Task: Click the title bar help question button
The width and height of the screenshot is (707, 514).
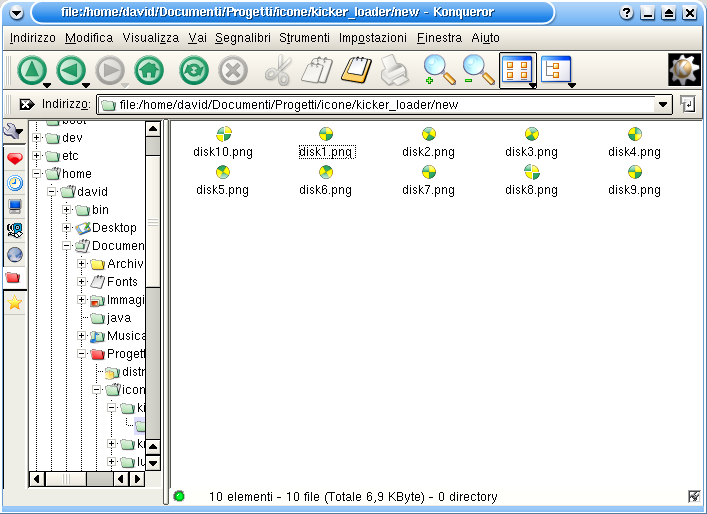Action: pyautogui.click(x=626, y=13)
